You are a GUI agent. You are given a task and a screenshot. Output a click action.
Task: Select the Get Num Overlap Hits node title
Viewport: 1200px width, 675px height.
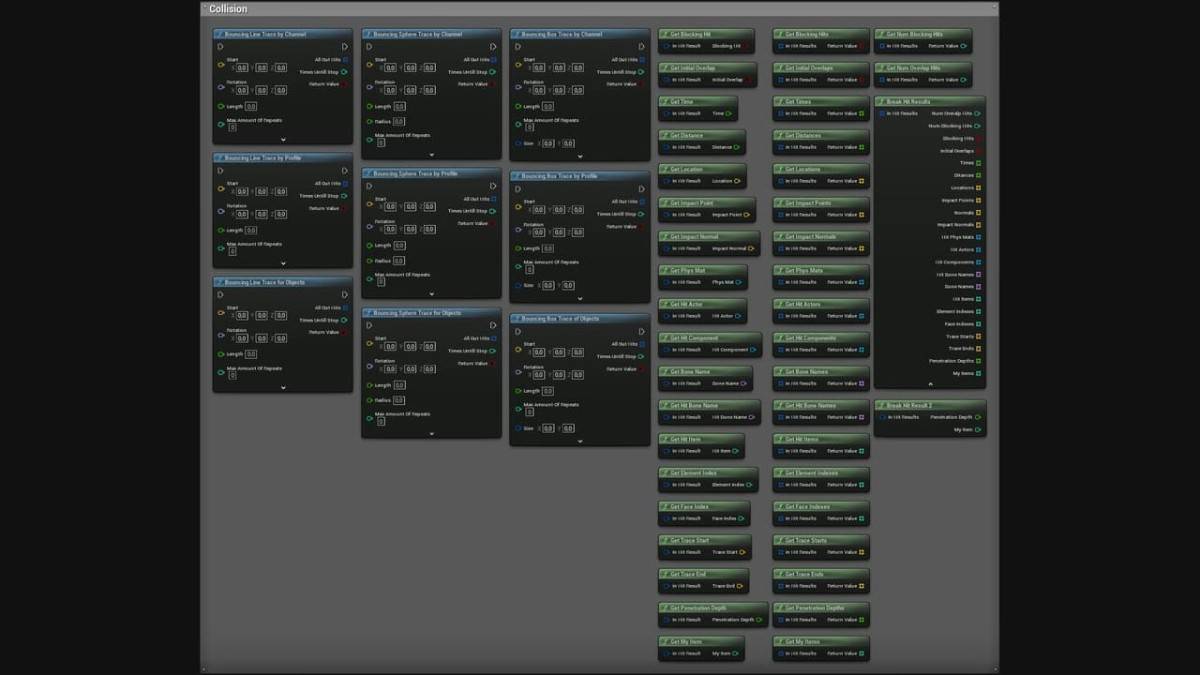tap(913, 68)
